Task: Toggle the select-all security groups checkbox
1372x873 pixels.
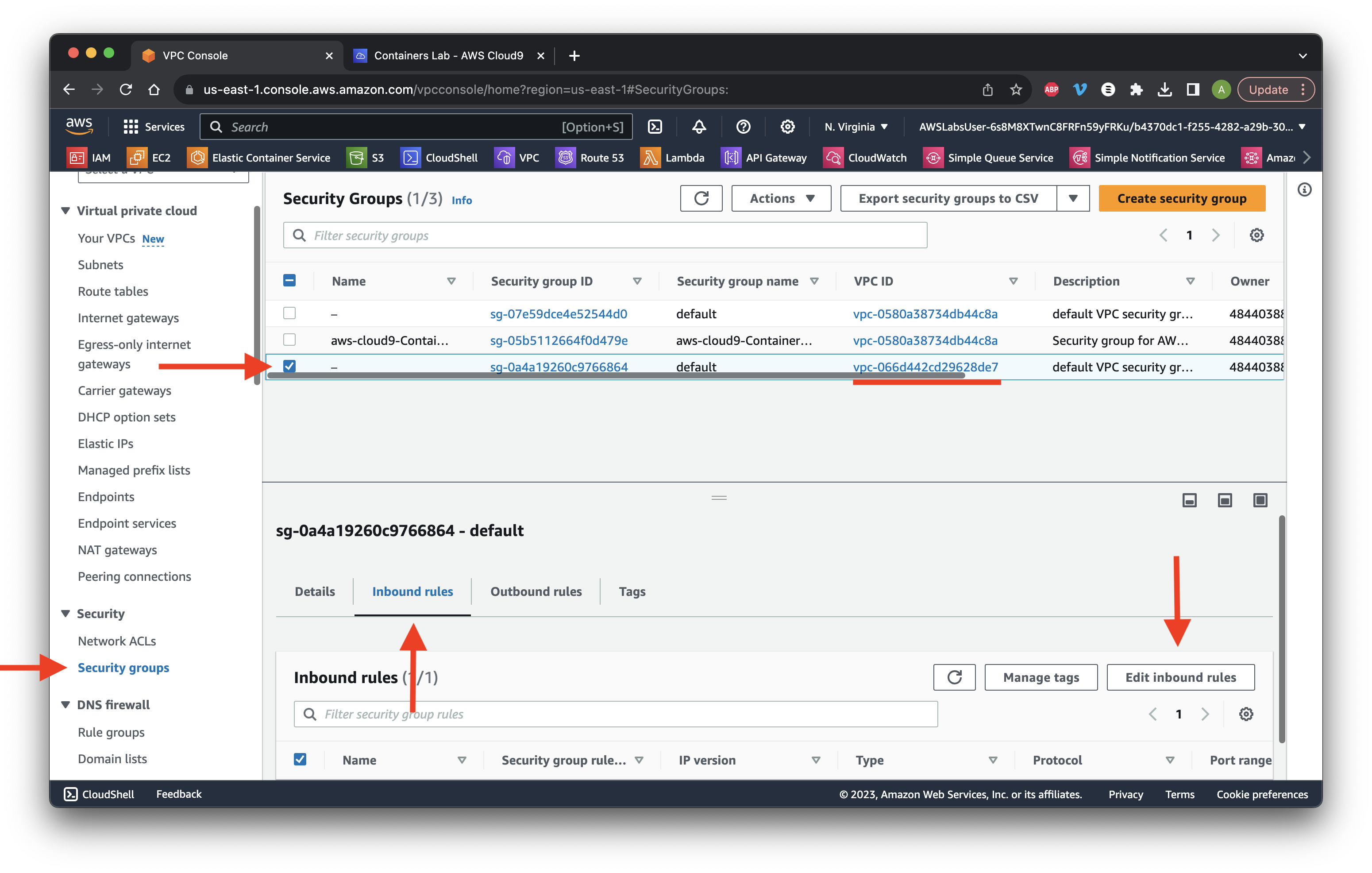Action: click(x=289, y=280)
